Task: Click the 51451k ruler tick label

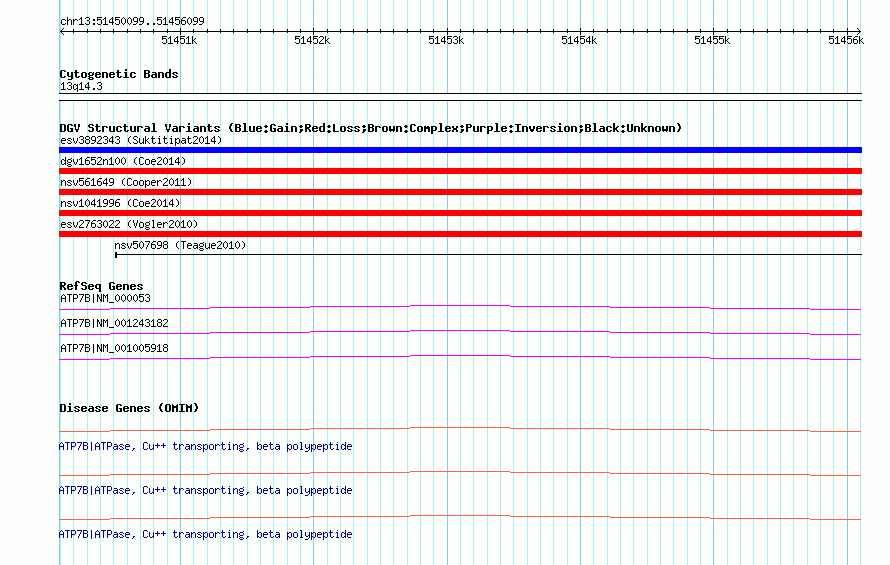Action: pyautogui.click(x=179, y=40)
